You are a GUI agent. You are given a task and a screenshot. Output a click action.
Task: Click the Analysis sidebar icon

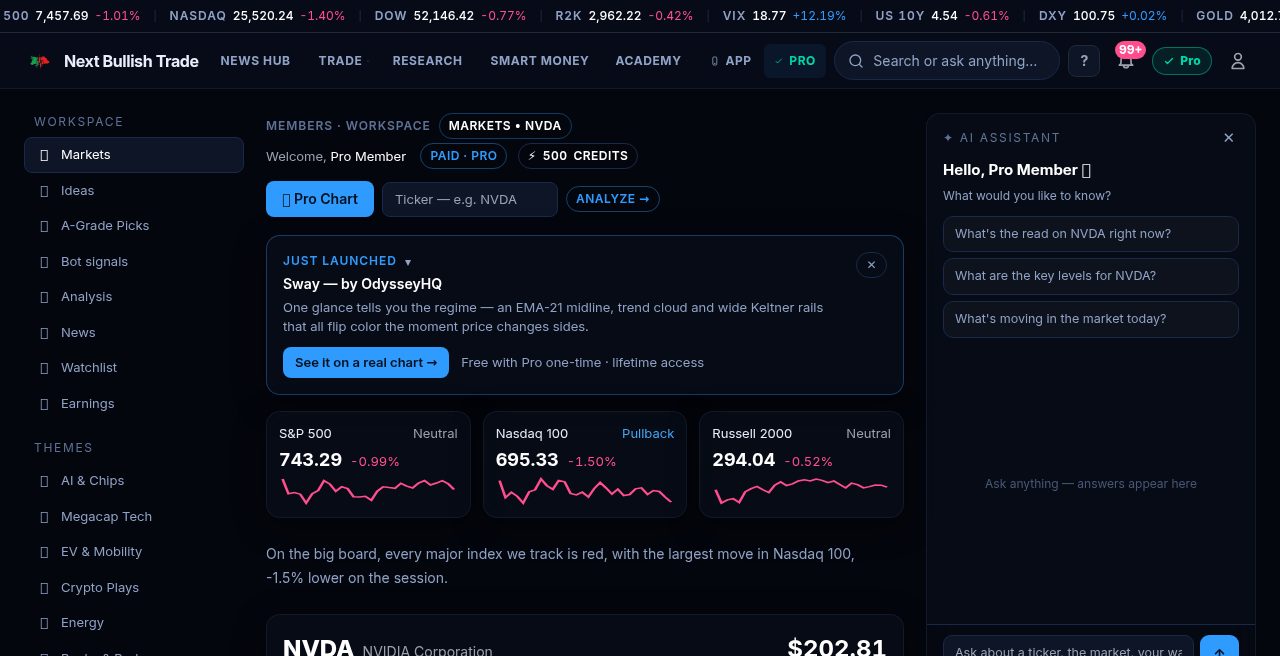(x=44, y=297)
